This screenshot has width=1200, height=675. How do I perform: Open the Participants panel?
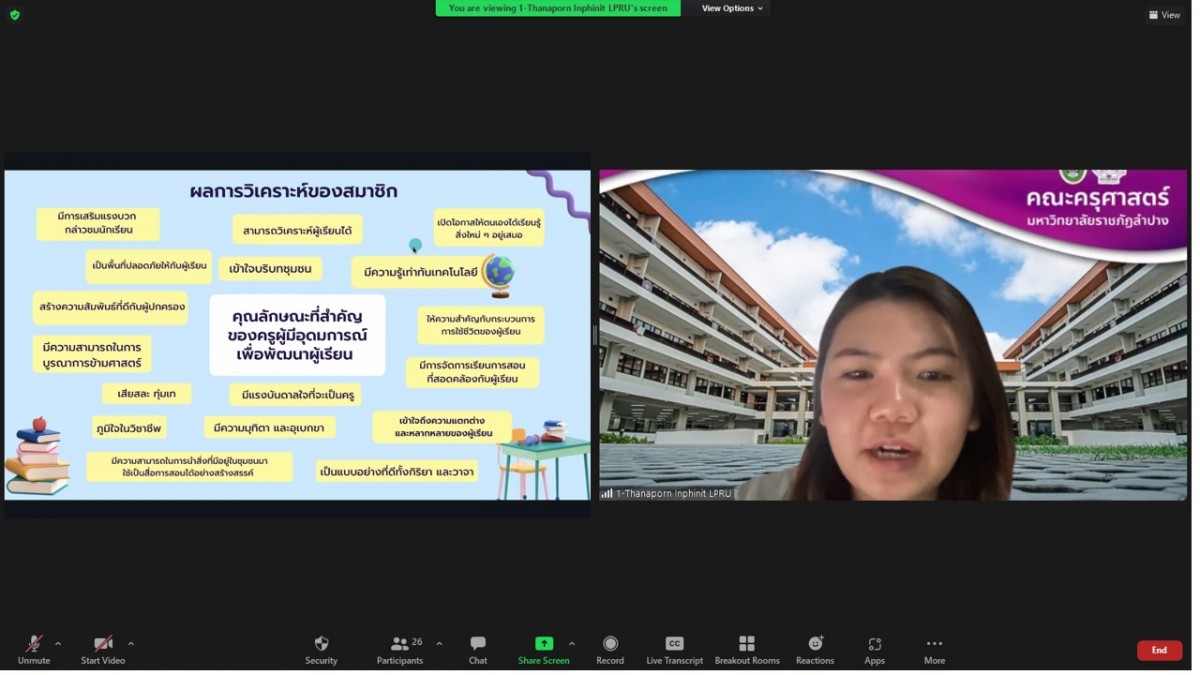(x=400, y=644)
